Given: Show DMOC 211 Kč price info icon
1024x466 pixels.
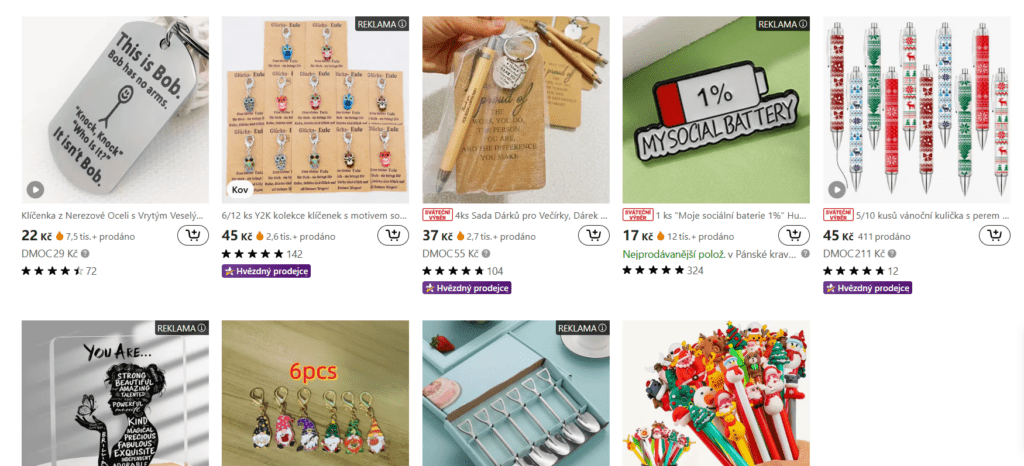Looking at the screenshot, I should pyautogui.click(x=892, y=253).
